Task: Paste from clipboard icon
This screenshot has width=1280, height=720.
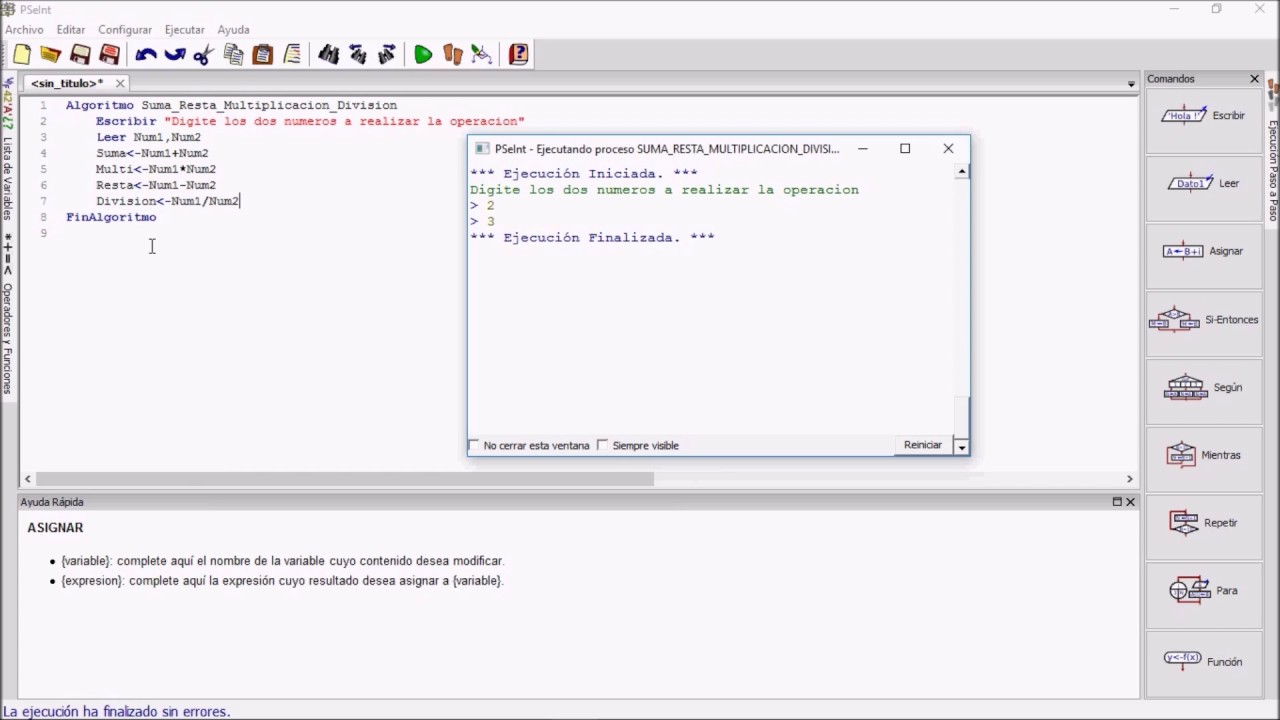Action: click(x=263, y=54)
